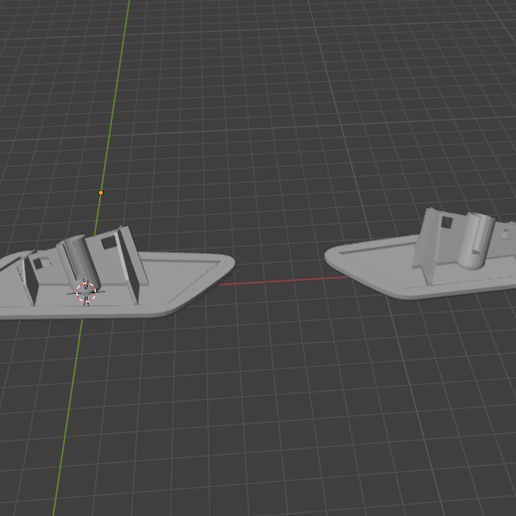The width and height of the screenshot is (516, 516).
Task: Click the red X axis line between models
Action: pos(283,281)
